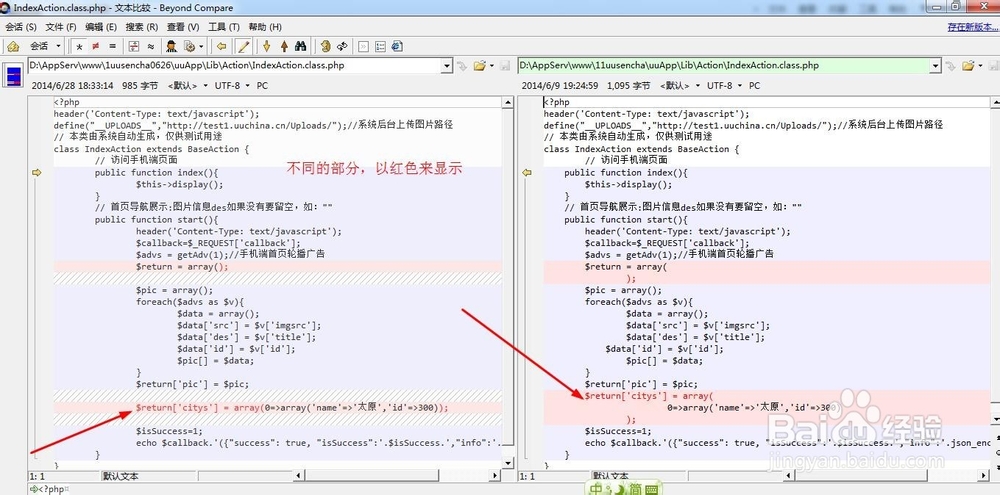Toggle the Edit pencil icon

[243, 46]
